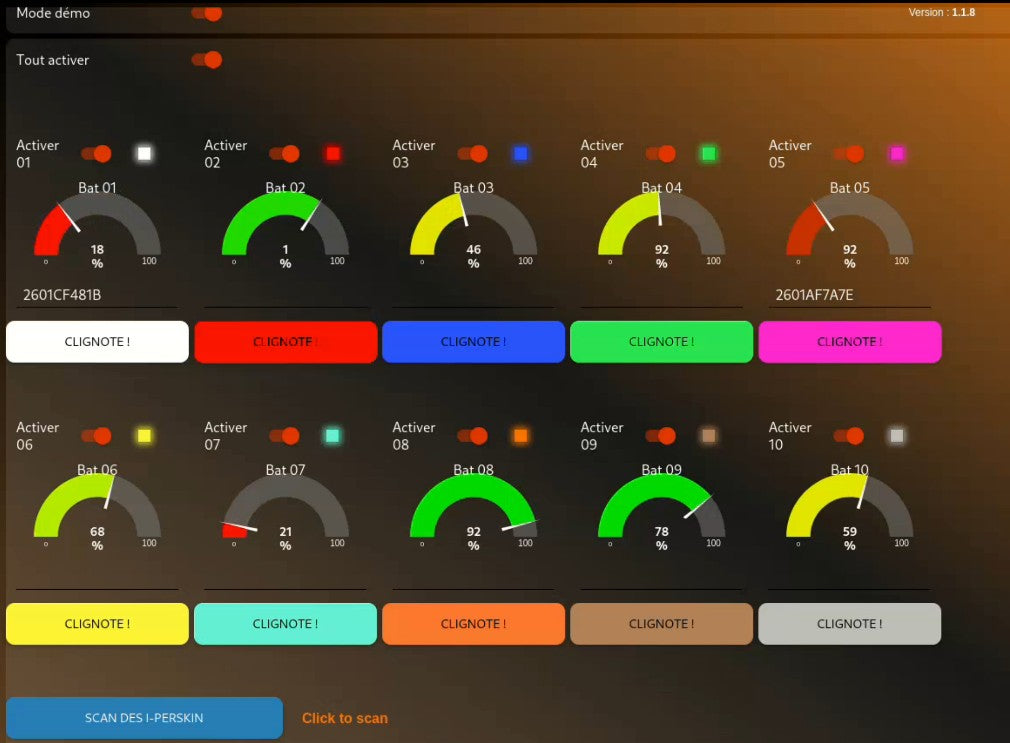Click the green color indicator for Activer 04
The image size is (1010, 743).
(x=709, y=153)
